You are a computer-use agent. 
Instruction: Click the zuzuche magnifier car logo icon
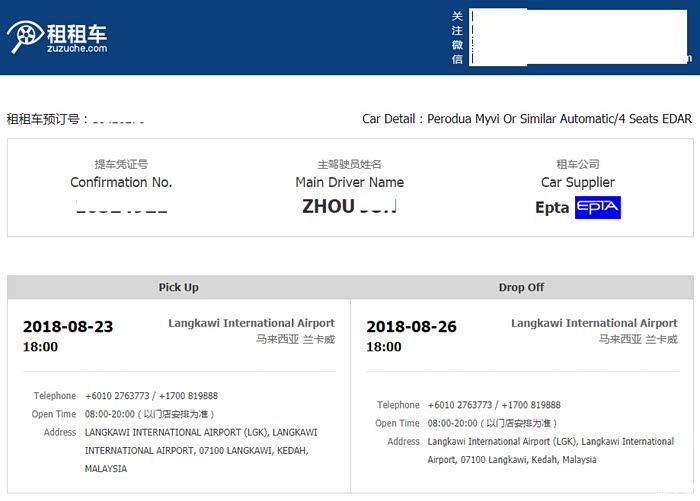[x=24, y=37]
